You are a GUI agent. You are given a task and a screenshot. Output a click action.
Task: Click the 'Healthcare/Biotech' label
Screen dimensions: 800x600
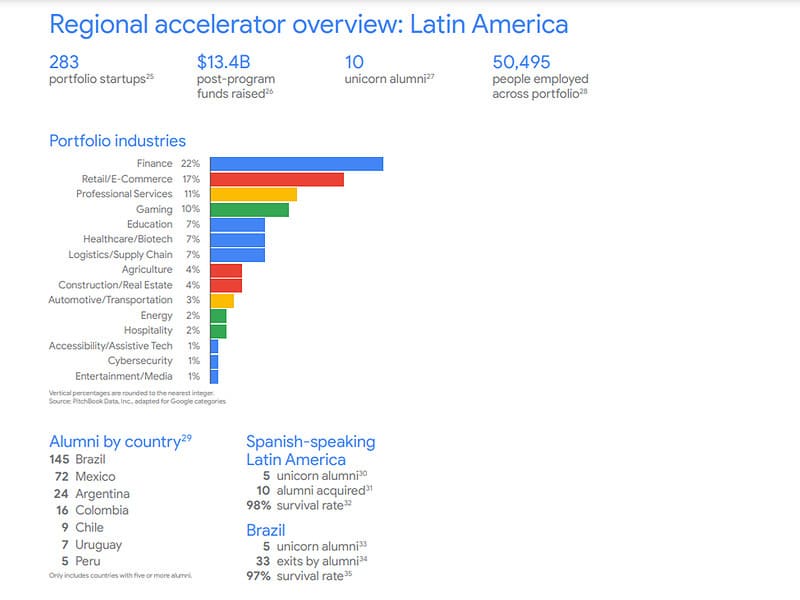(128, 239)
